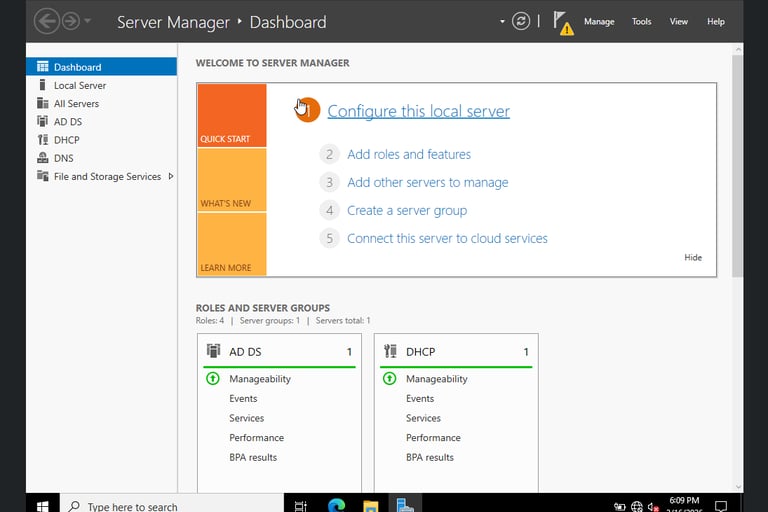Click the Dashboard sidebar icon
Screen dimensions: 768x512
[43, 67]
